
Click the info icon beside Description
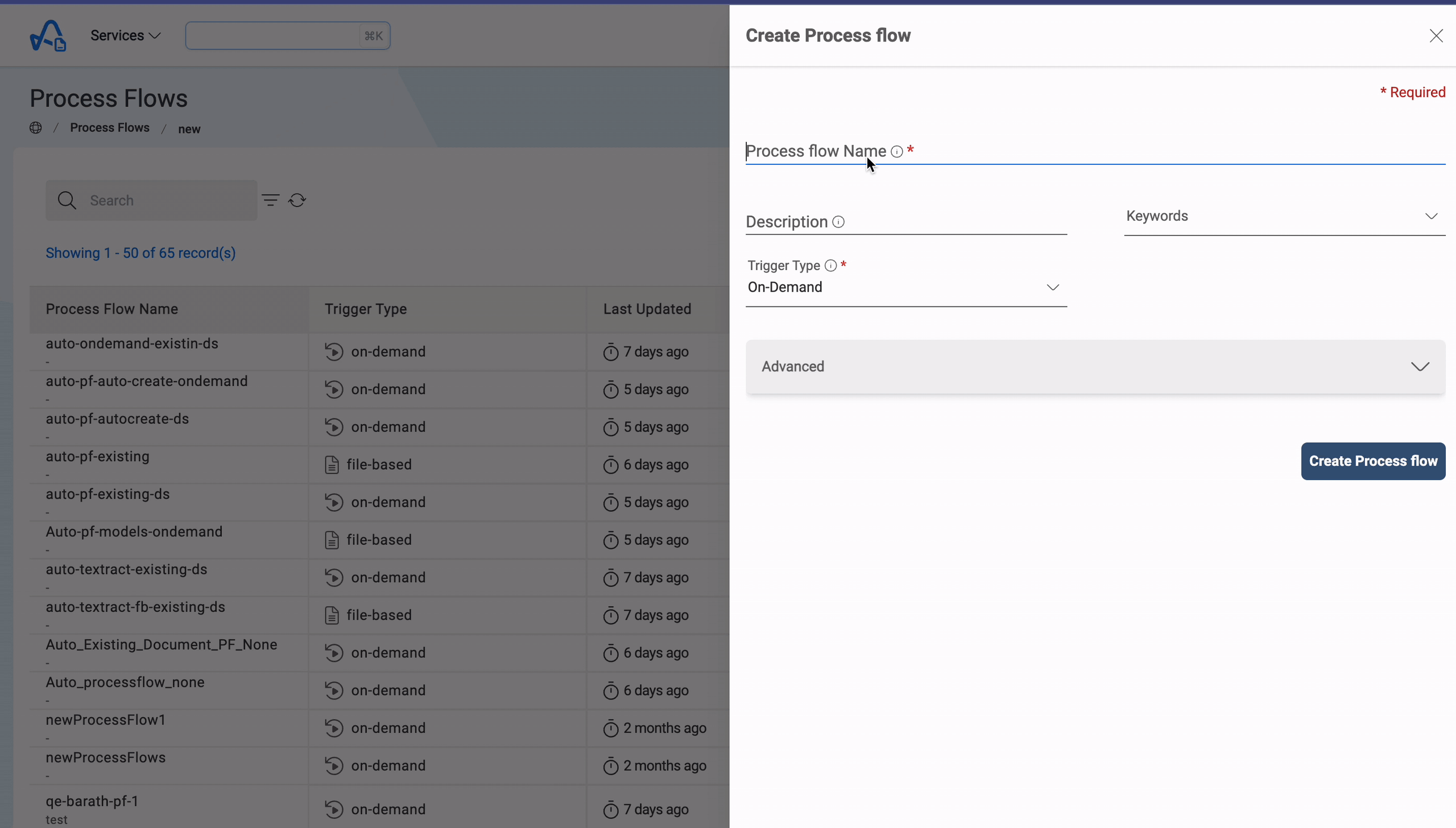point(838,222)
